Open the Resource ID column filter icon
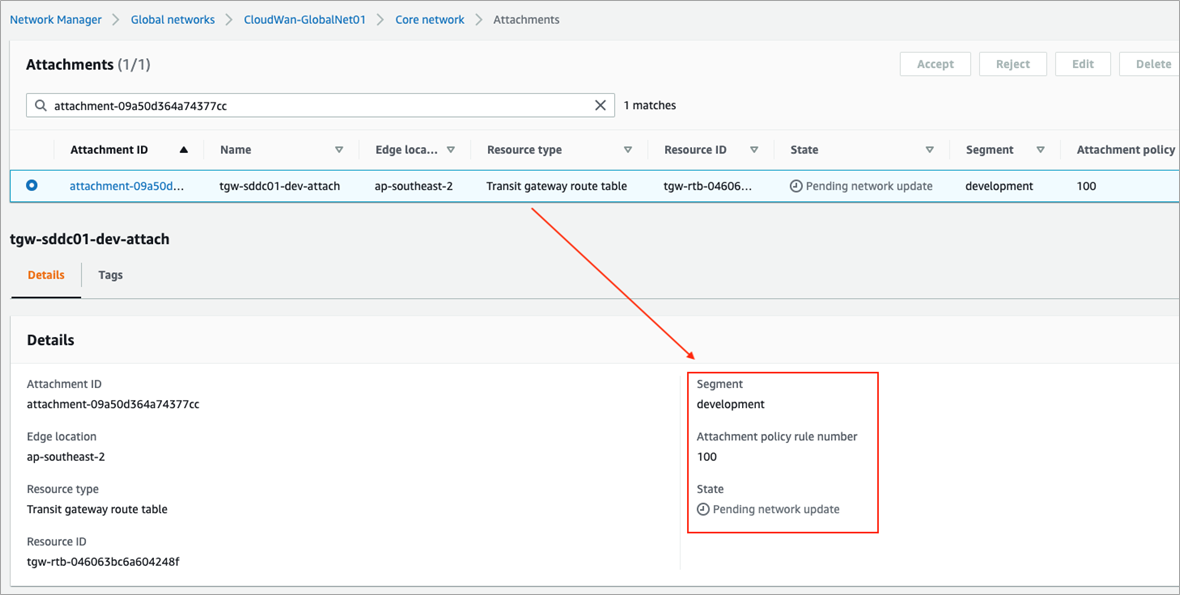1180x595 pixels. 756,149
